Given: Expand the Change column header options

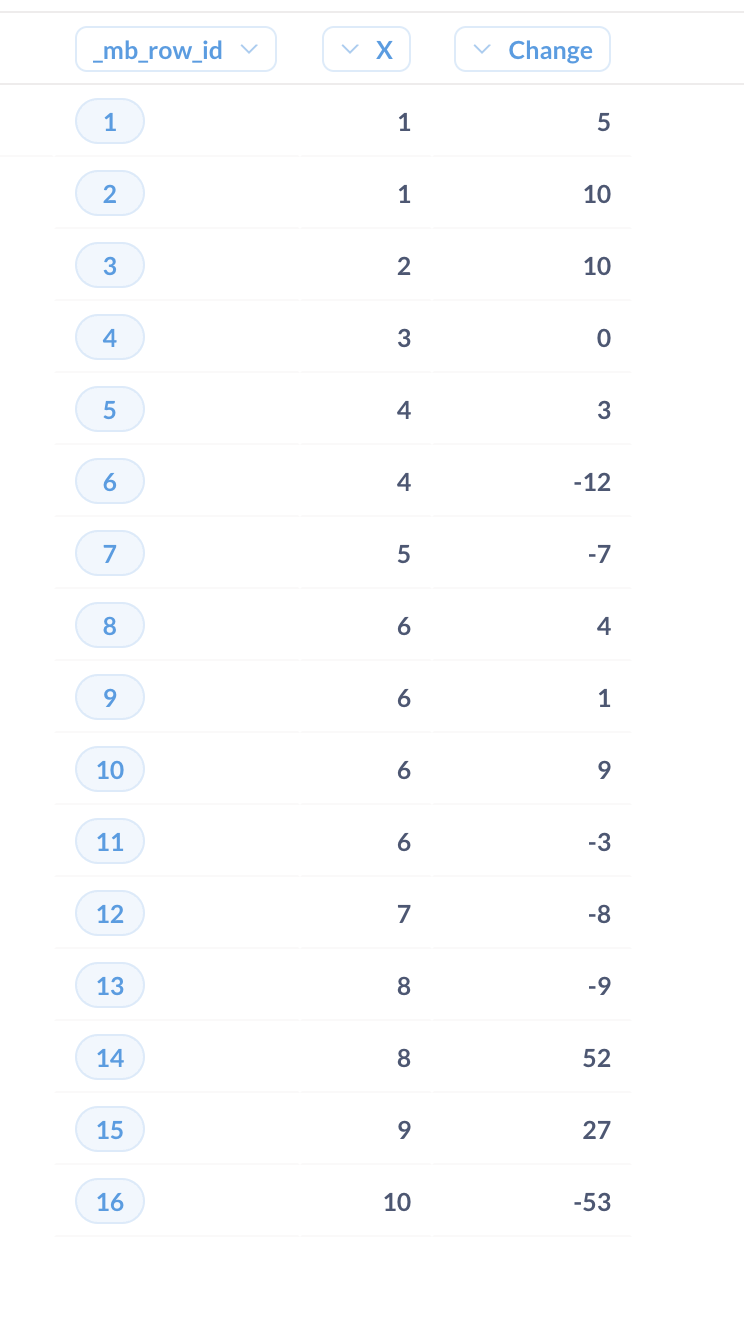Looking at the screenshot, I should [532, 50].
